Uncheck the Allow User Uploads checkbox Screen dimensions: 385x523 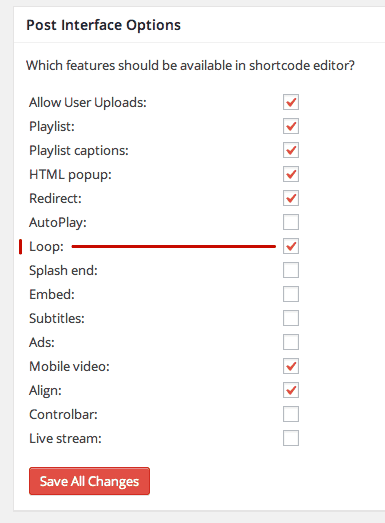(291, 102)
